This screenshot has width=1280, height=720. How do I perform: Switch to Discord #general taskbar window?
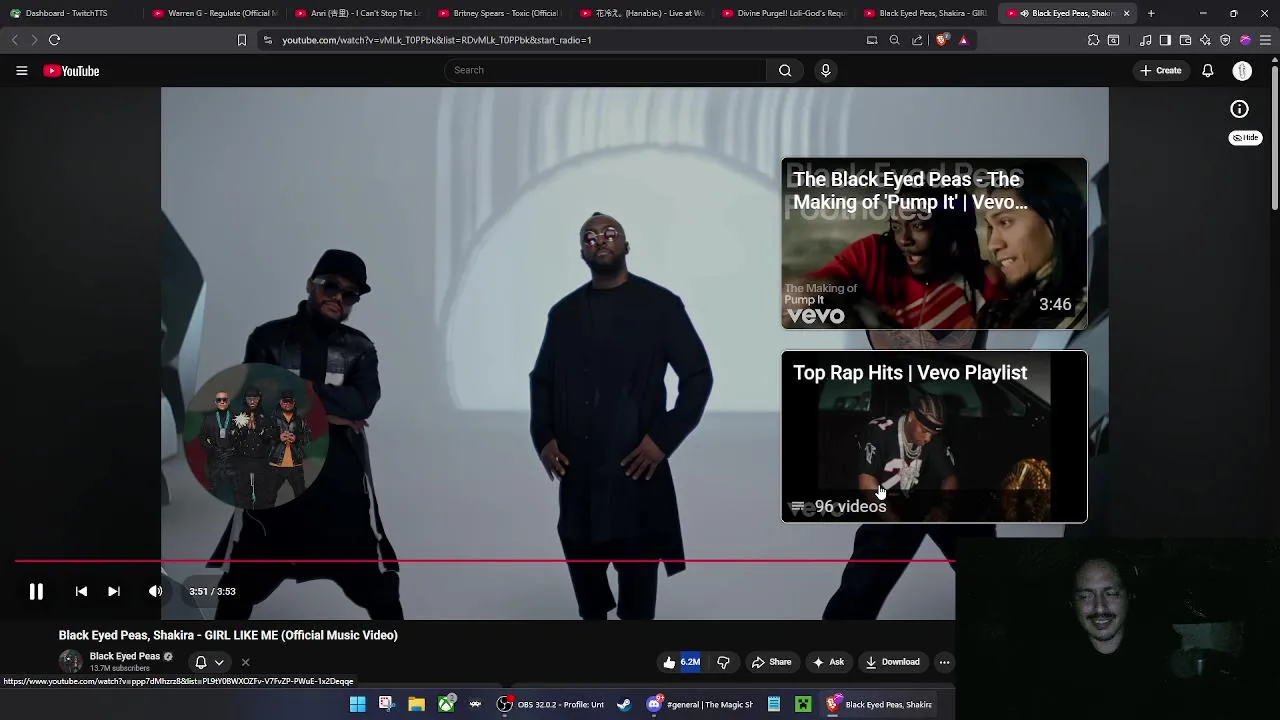pyautogui.click(x=700, y=704)
